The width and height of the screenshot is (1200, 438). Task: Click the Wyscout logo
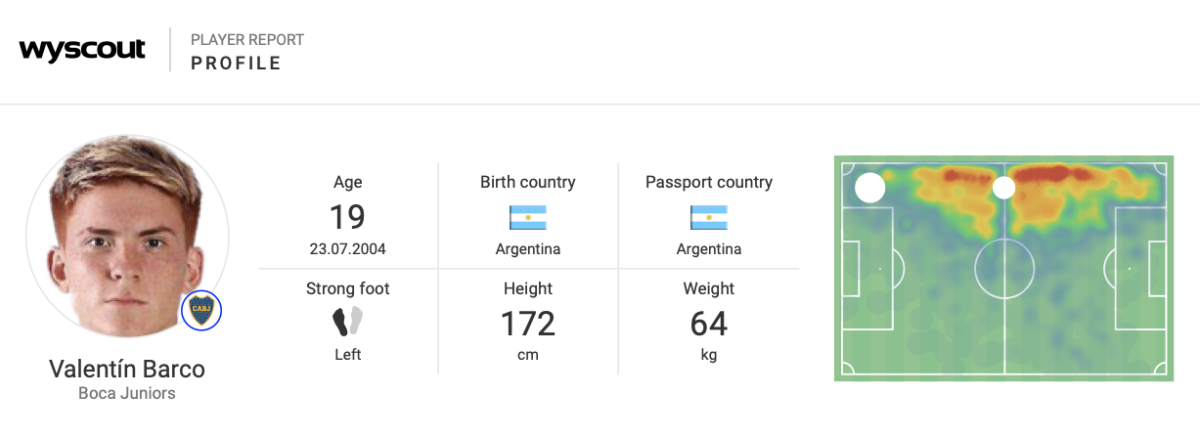(82, 50)
